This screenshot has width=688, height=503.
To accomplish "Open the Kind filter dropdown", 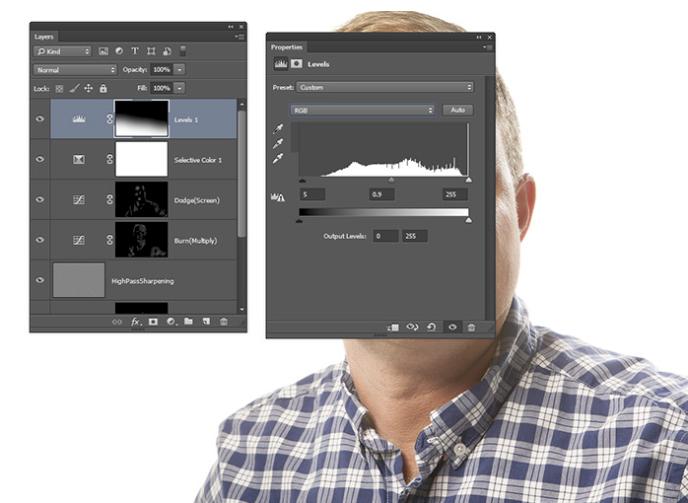I will pos(62,51).
